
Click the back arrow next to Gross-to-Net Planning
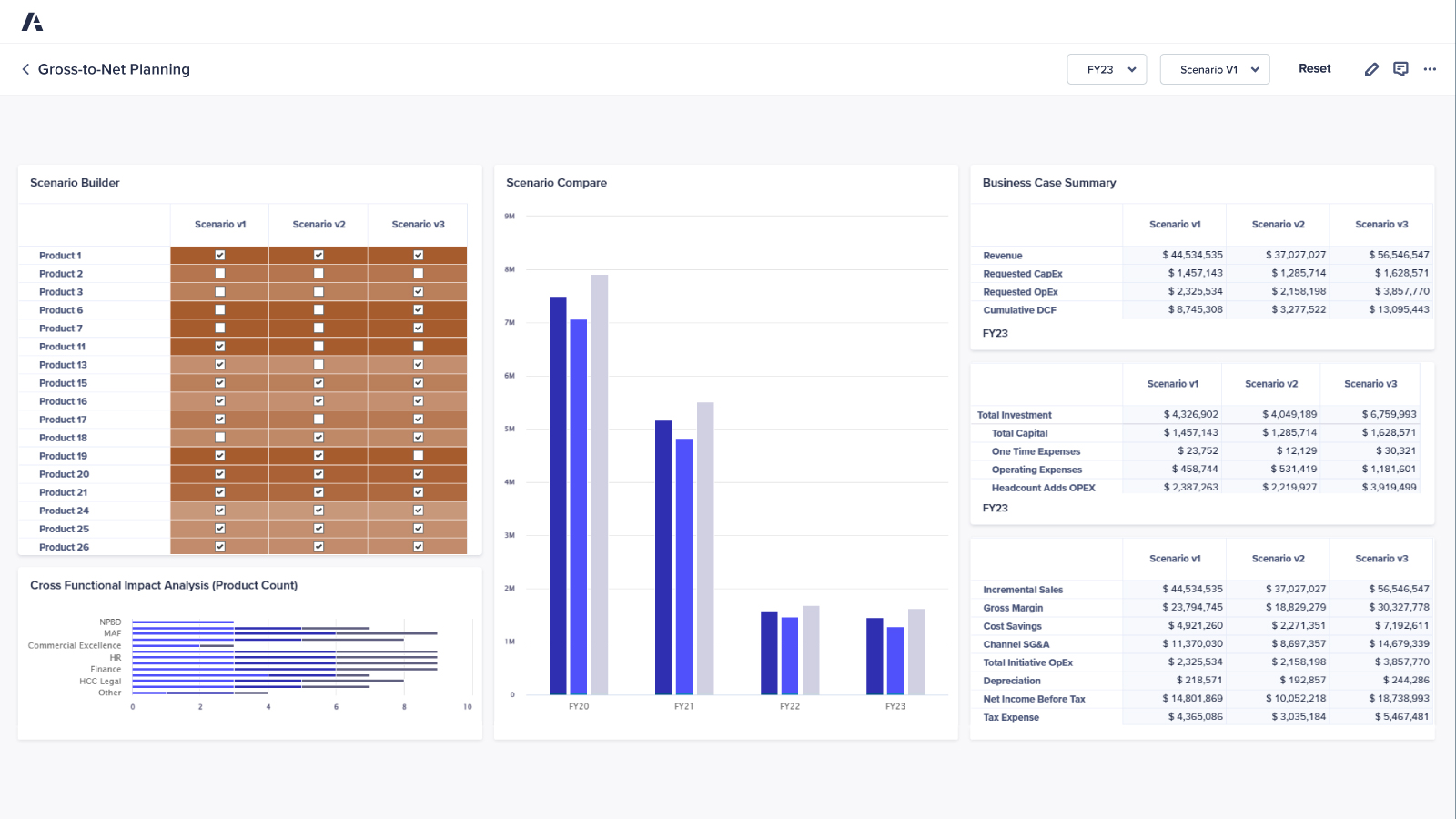coord(25,69)
